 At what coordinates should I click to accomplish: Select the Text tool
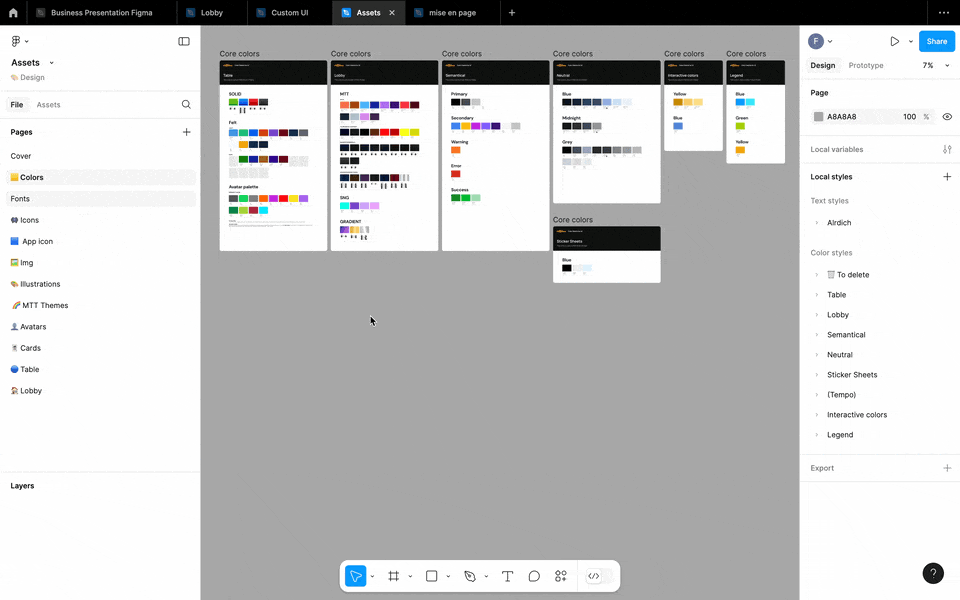(x=507, y=576)
